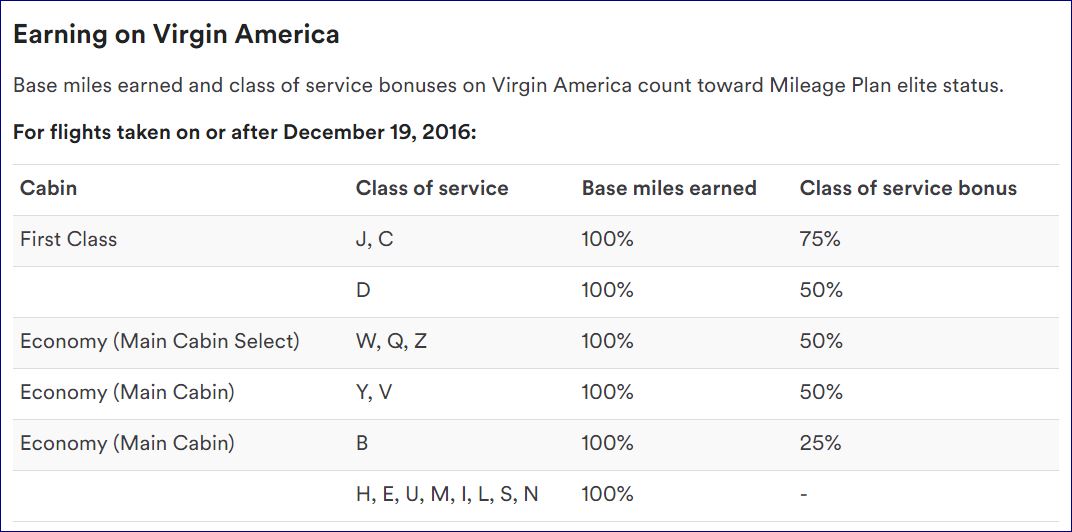
Task: Click the "Earning on Virgin America" heading
Action: pyautogui.click(x=176, y=35)
